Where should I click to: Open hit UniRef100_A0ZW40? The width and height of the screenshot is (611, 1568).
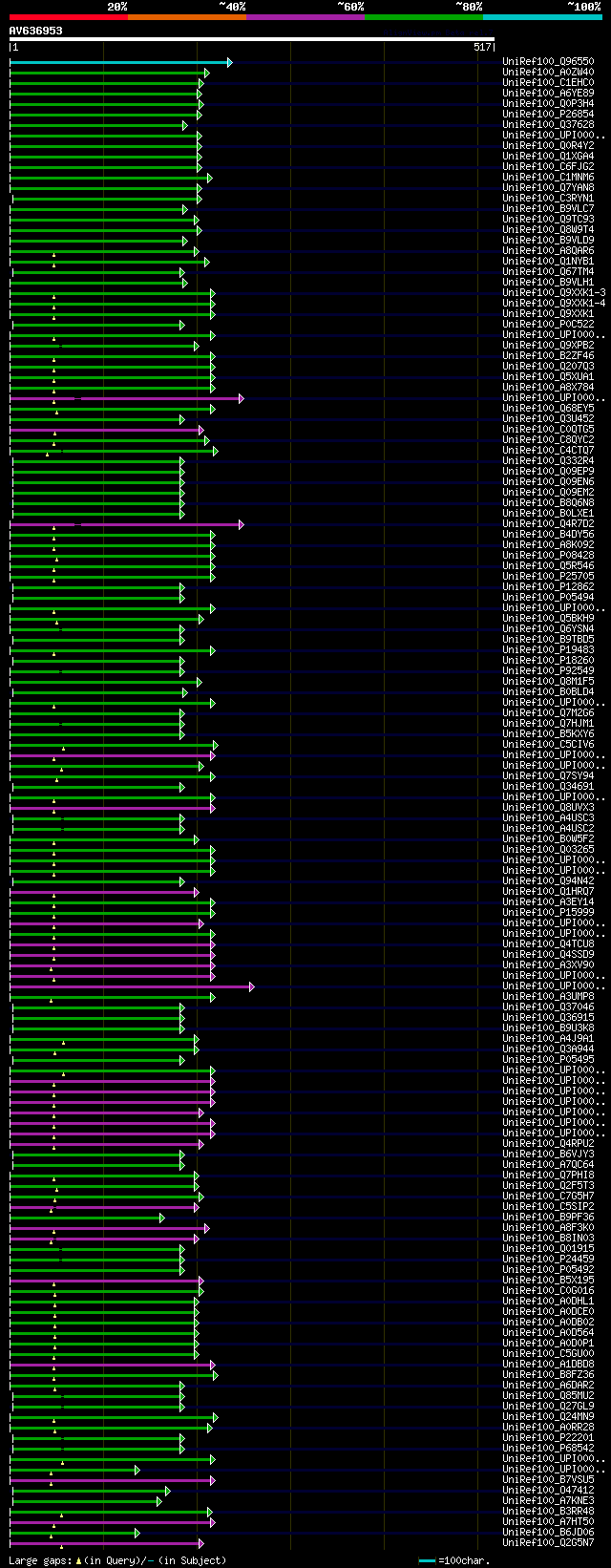tap(548, 73)
